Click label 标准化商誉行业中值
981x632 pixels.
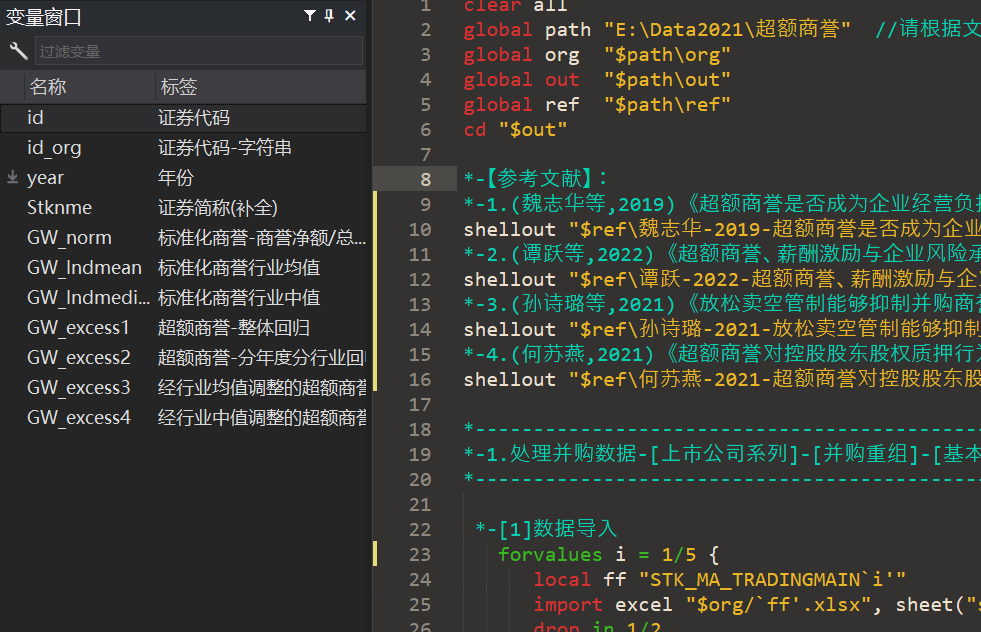(x=239, y=298)
